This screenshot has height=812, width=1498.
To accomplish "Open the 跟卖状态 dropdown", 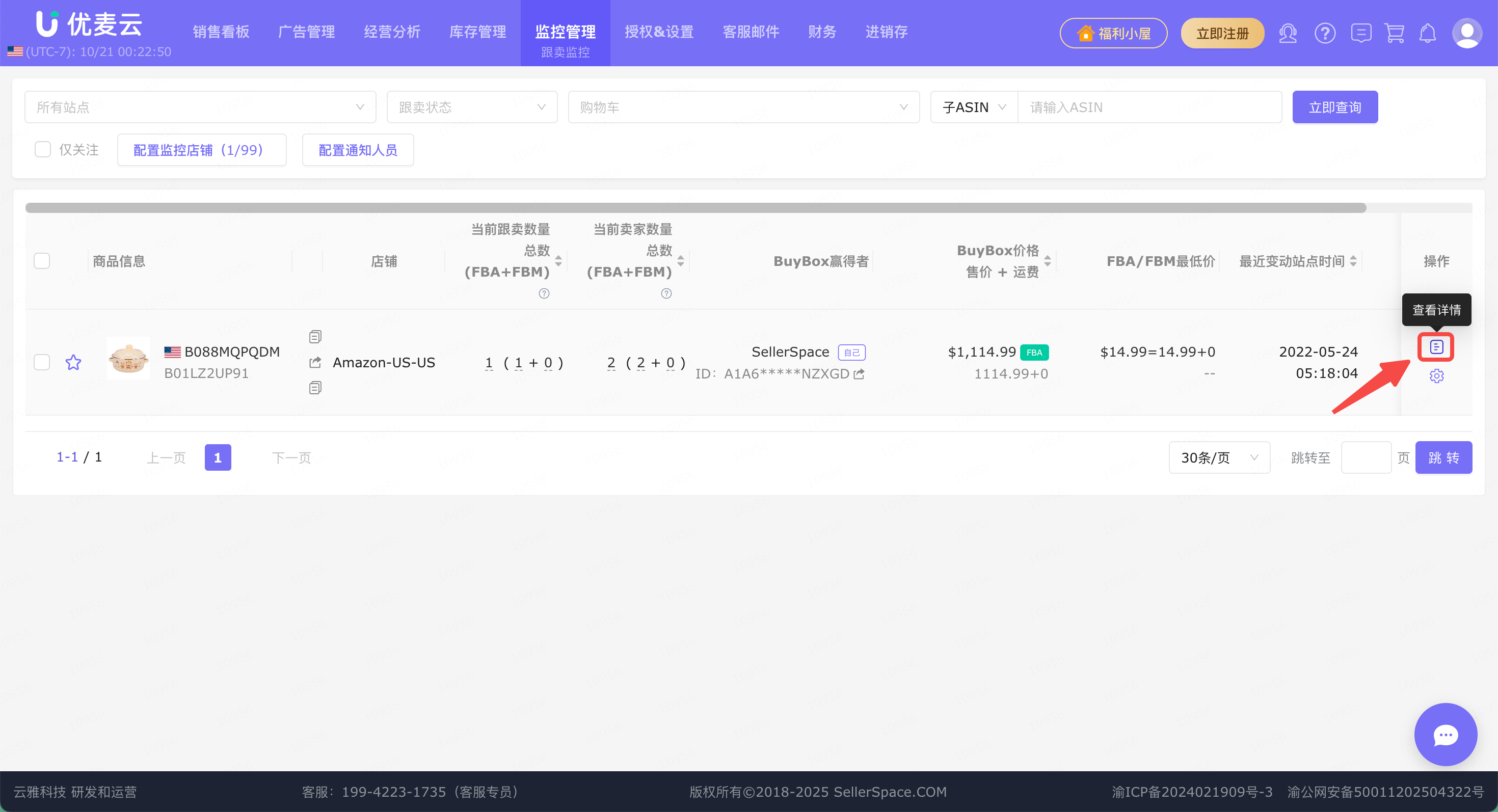I will (472, 107).
